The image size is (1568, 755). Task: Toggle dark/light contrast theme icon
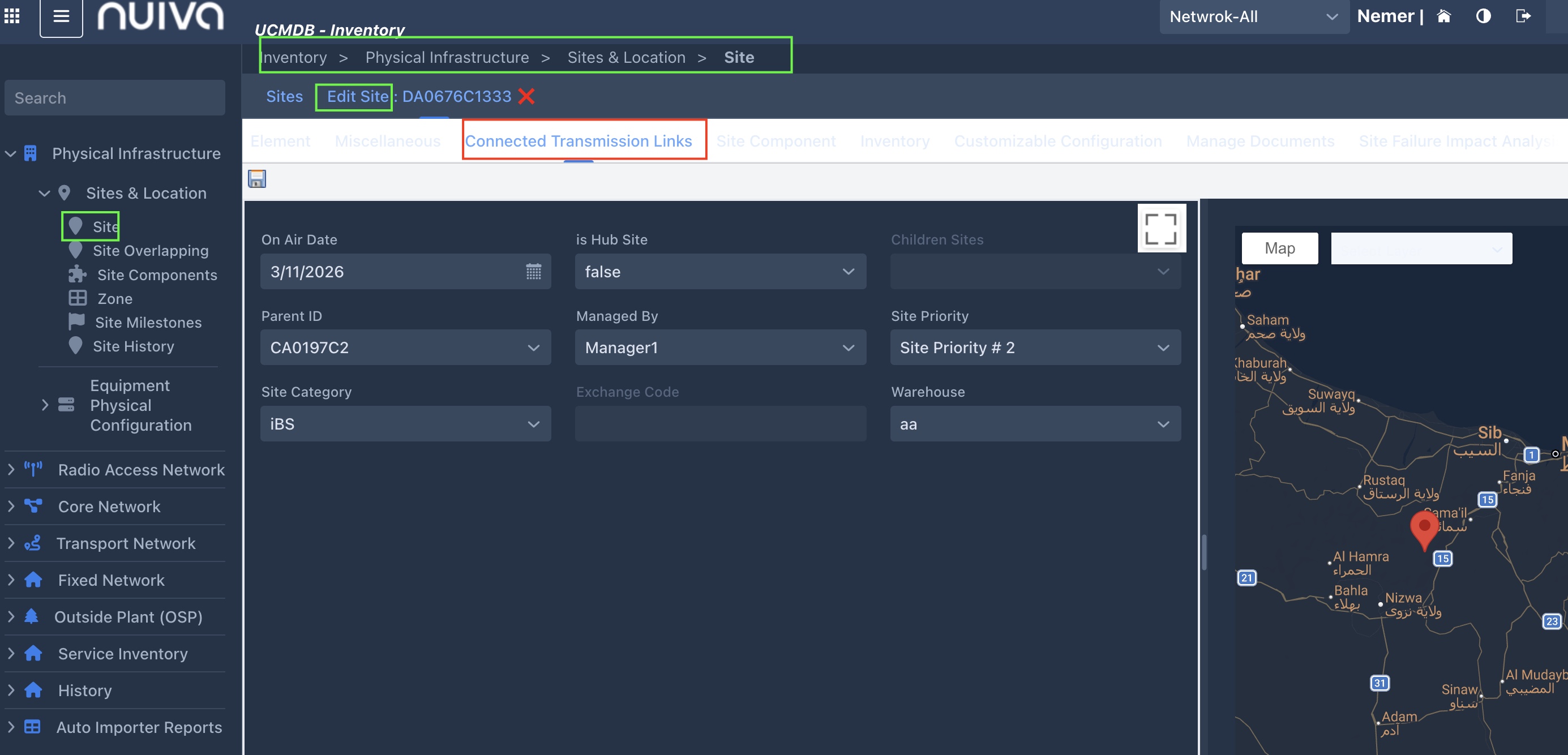(x=1484, y=16)
